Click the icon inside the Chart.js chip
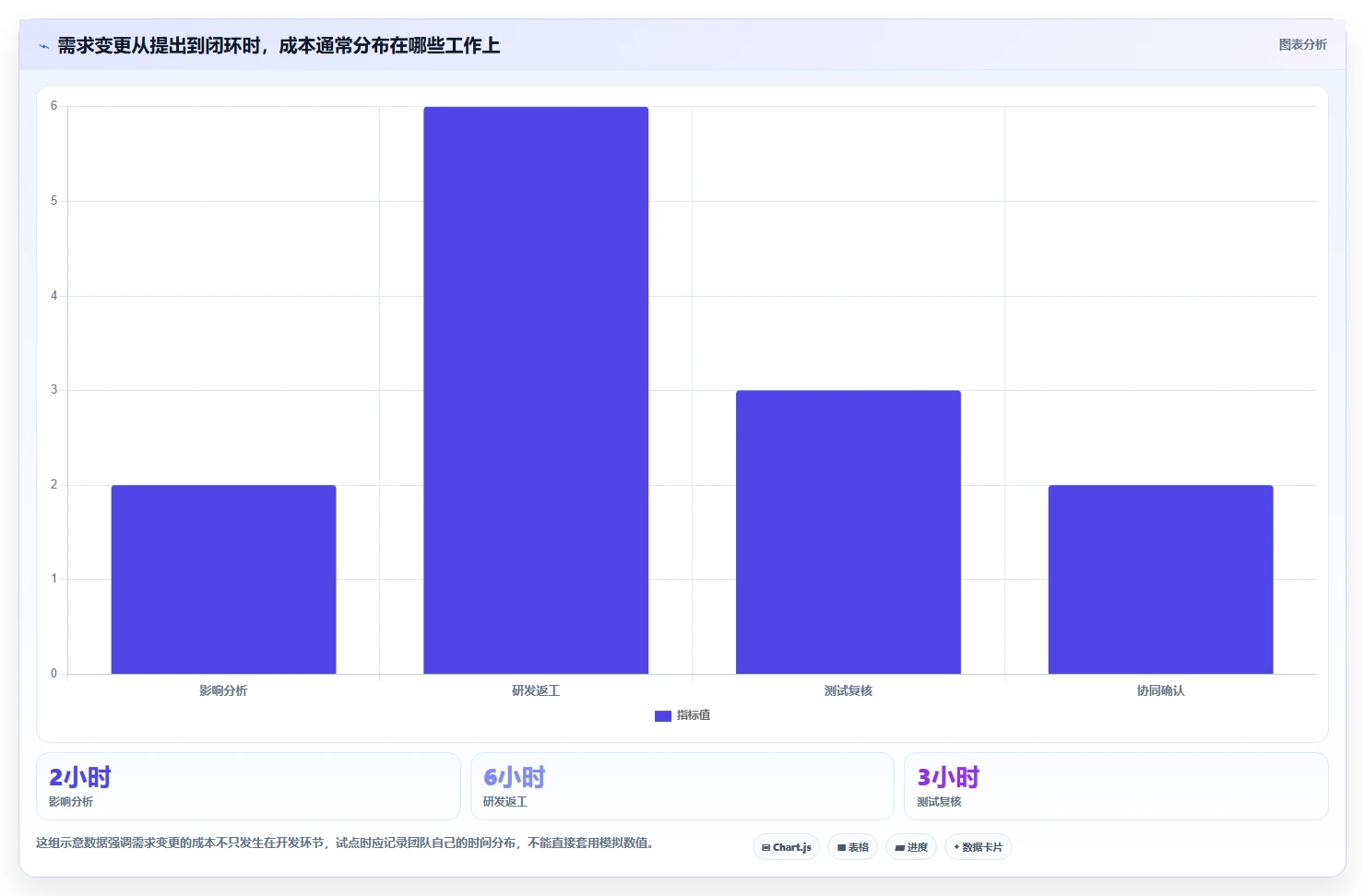This screenshot has width=1365, height=896. pos(766,847)
